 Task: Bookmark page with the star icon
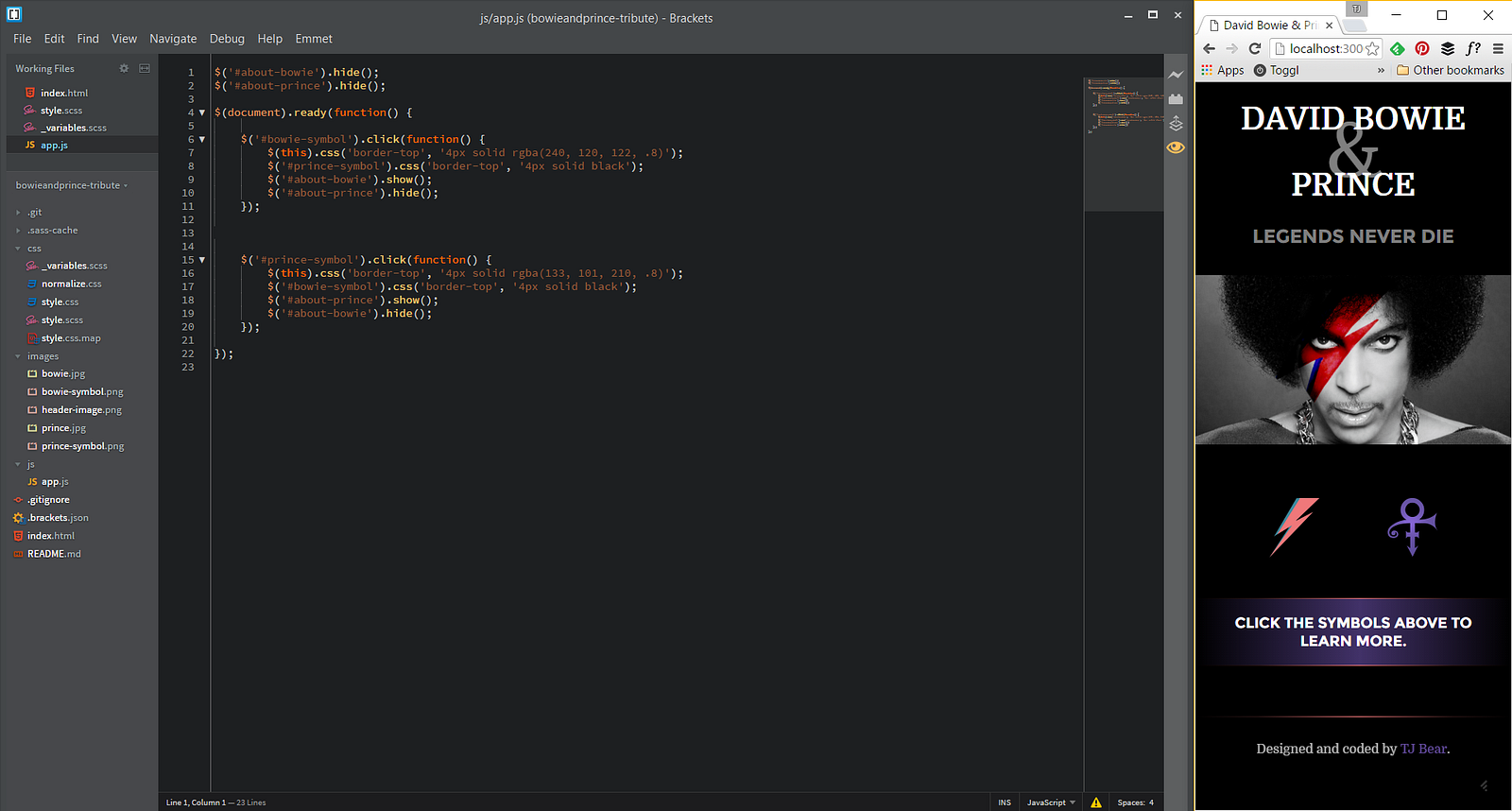click(x=1373, y=48)
